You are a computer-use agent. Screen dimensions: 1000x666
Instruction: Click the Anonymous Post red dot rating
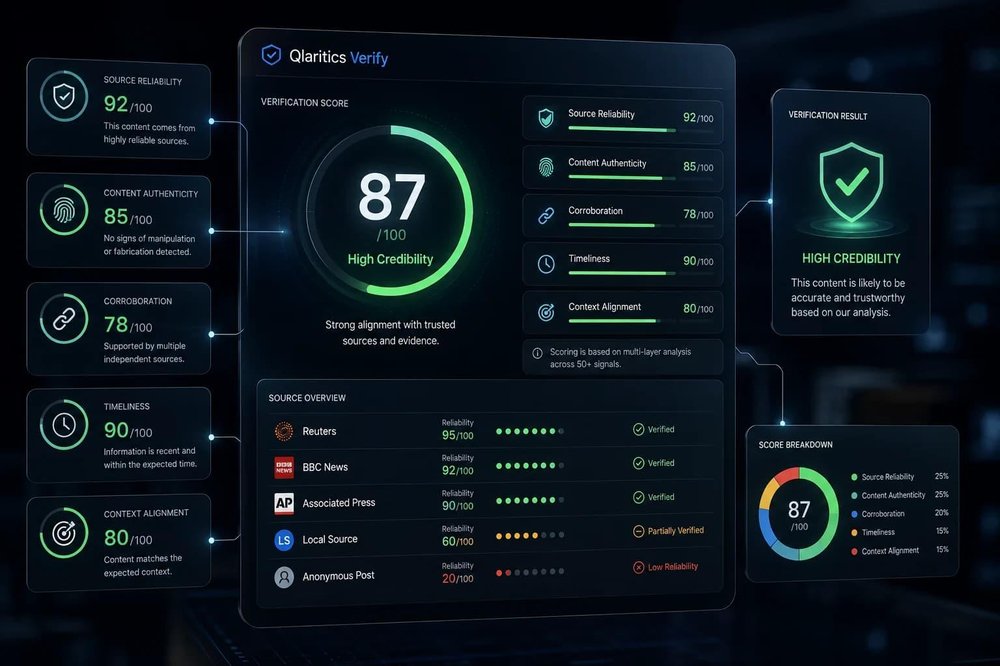click(x=530, y=572)
